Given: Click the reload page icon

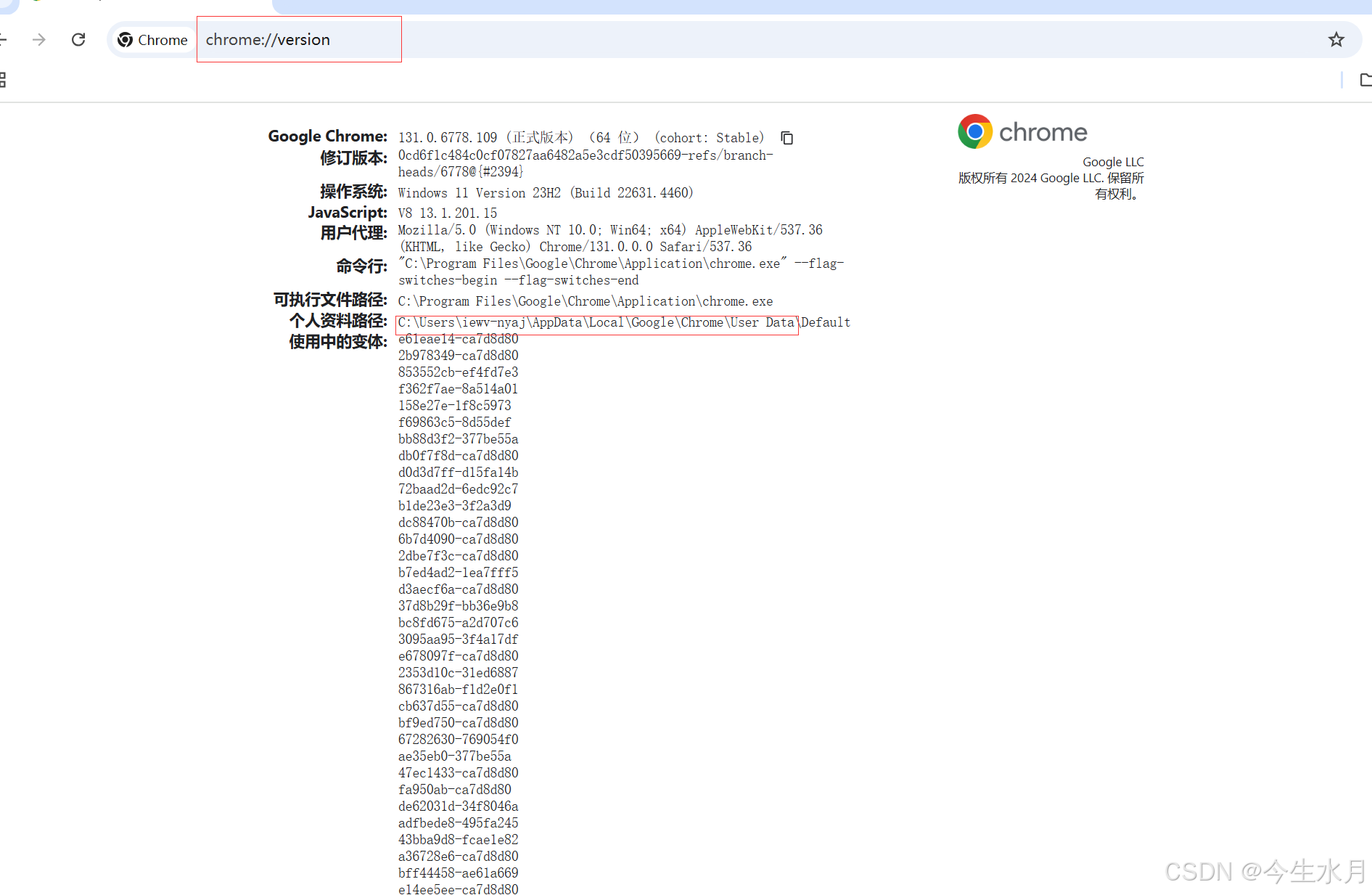Looking at the screenshot, I should pos(78,39).
